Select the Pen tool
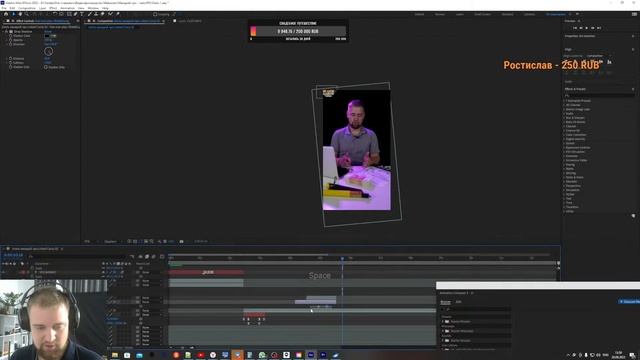 76,14
